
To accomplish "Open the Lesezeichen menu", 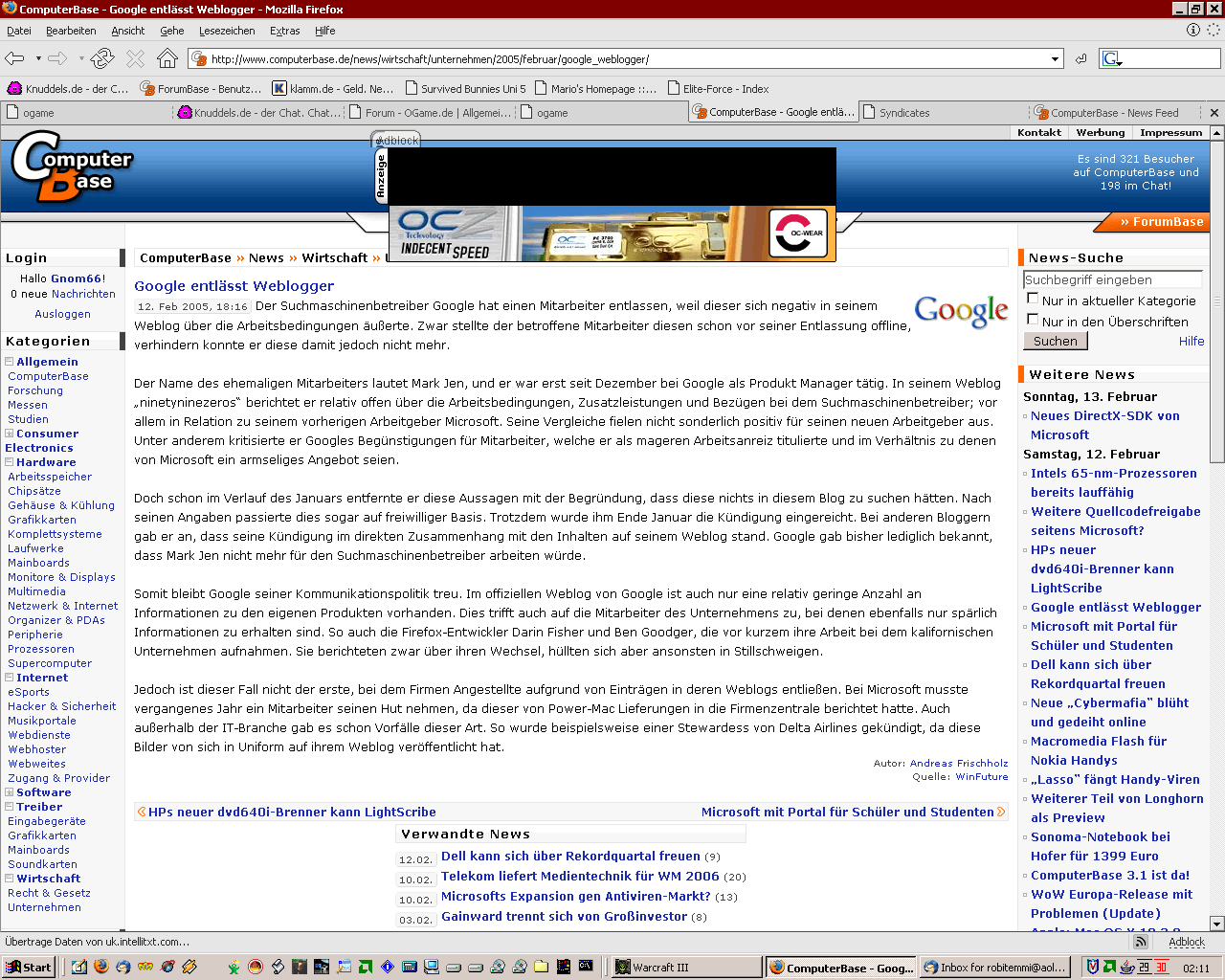I will tap(227, 31).
